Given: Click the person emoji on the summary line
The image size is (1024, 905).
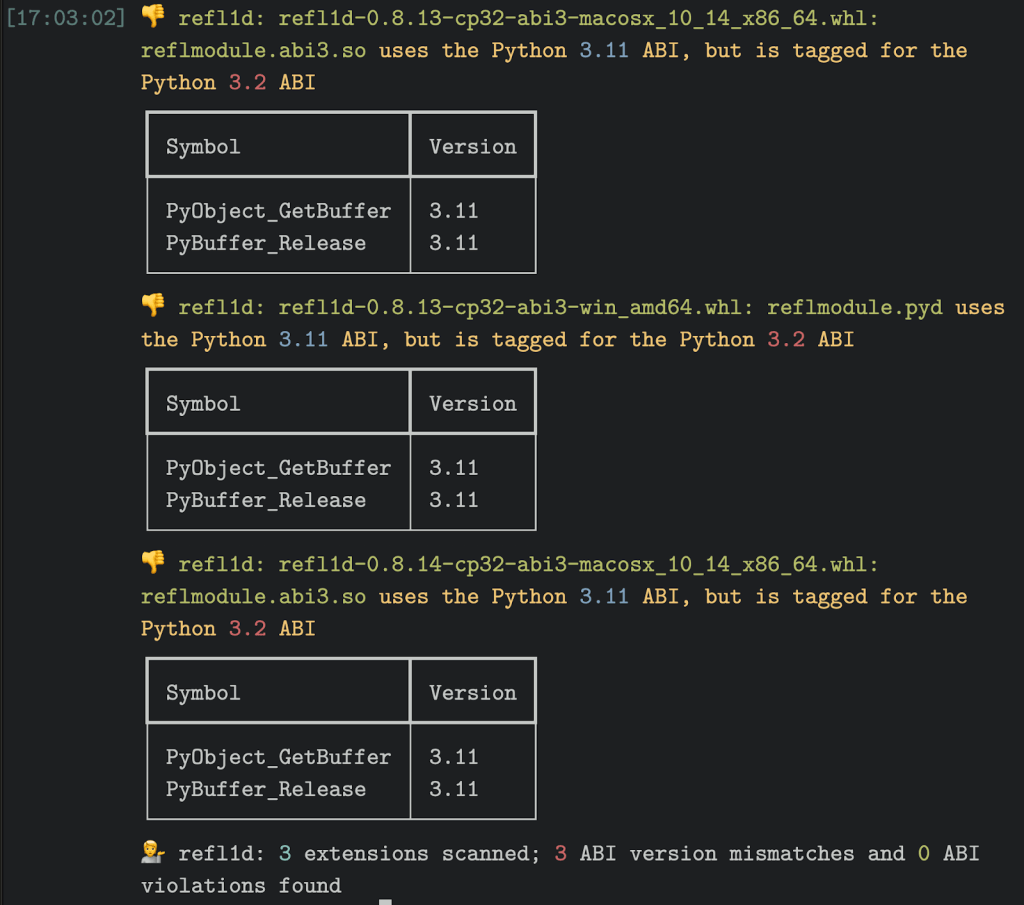Looking at the screenshot, I should [153, 853].
